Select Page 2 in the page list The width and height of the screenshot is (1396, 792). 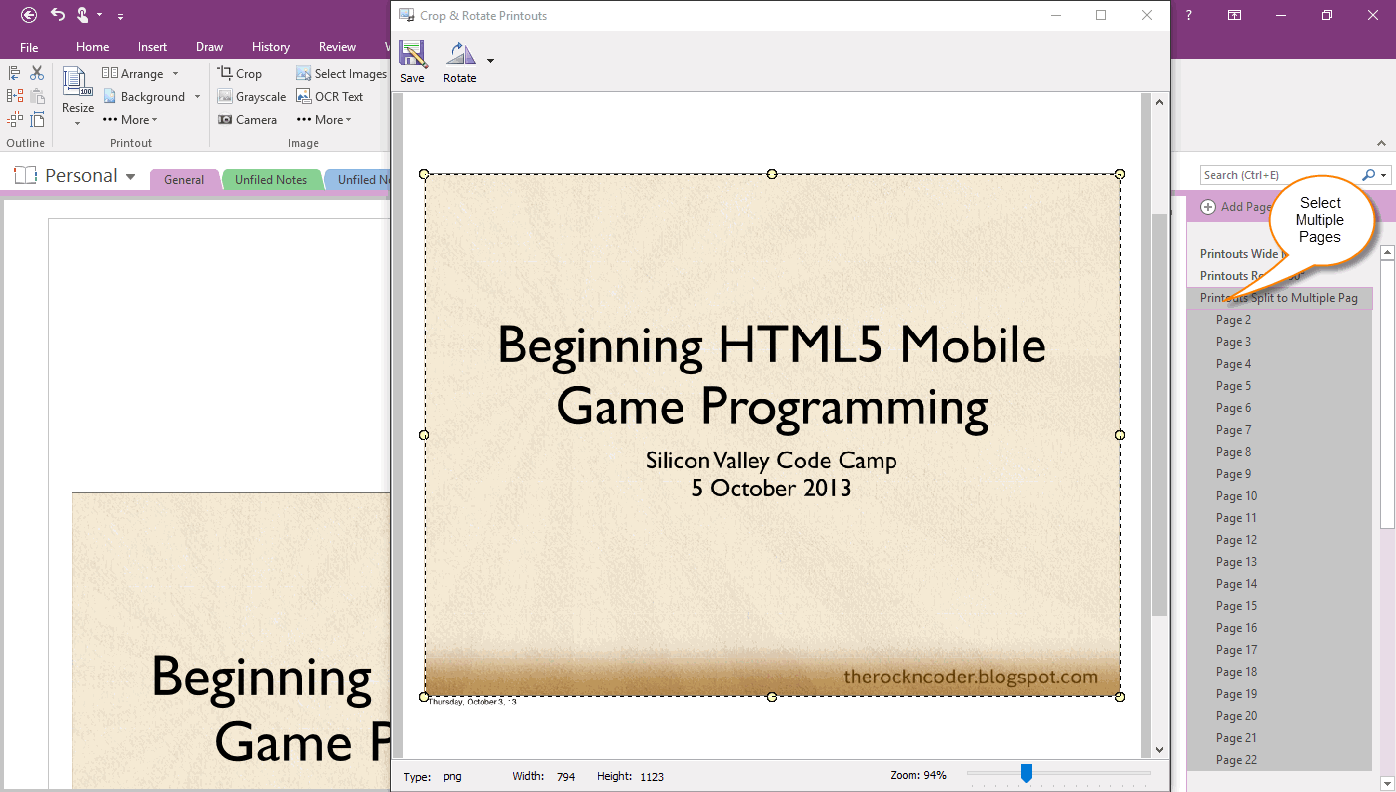tap(1233, 320)
